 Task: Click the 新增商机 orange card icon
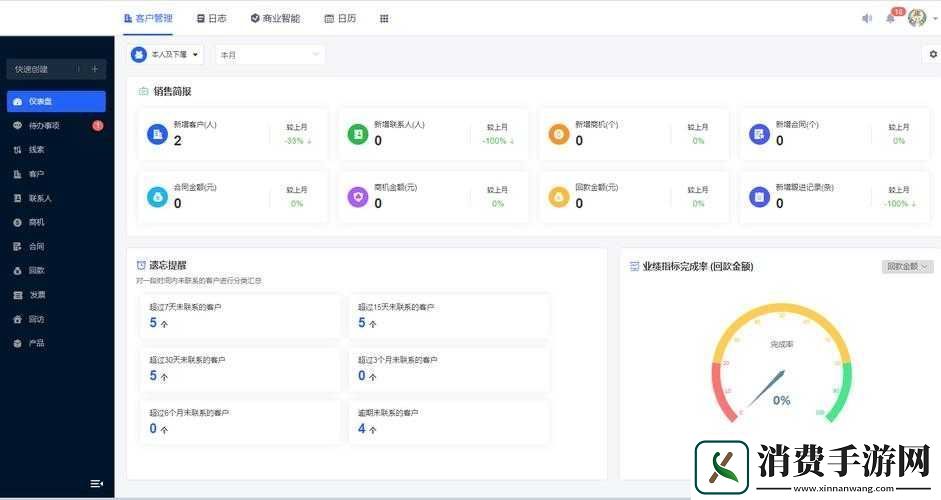559,134
